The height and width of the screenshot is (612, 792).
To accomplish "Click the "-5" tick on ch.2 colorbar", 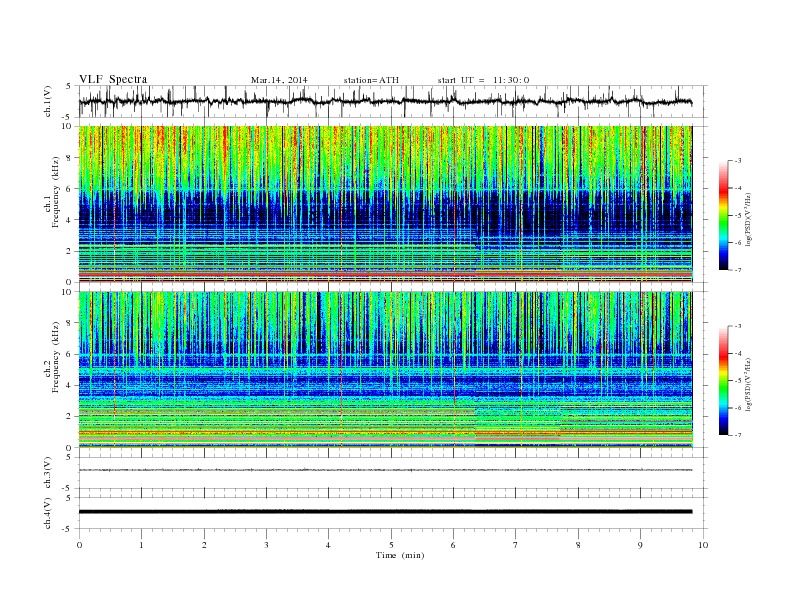I will click(x=737, y=381).
